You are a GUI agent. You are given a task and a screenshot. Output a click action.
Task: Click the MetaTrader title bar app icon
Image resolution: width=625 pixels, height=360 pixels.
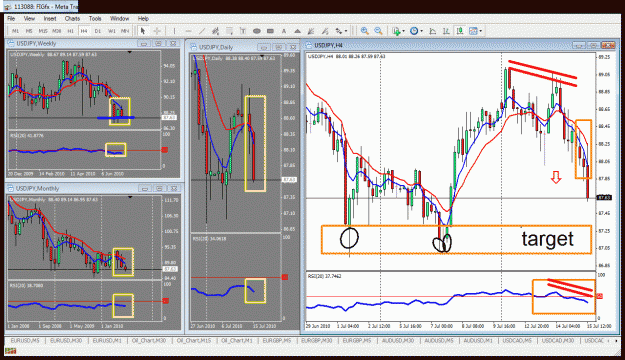click(6, 6)
